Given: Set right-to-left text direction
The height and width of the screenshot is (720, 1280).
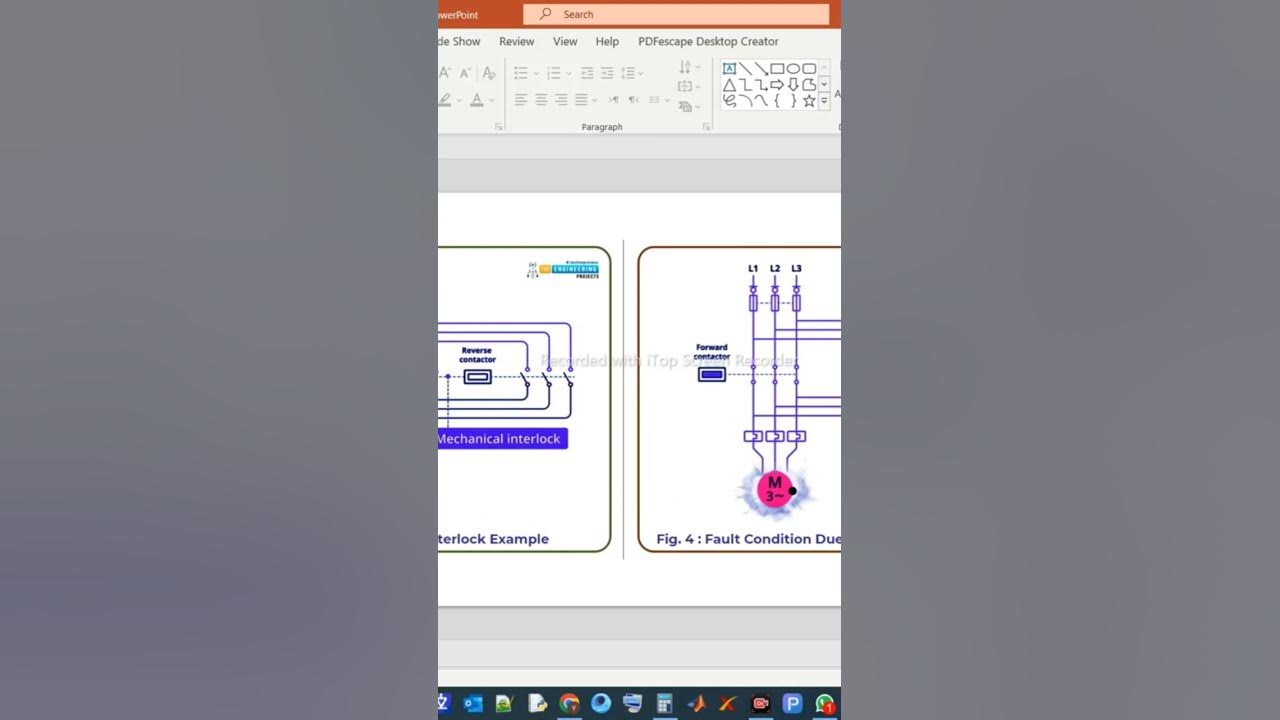Looking at the screenshot, I should (634, 100).
